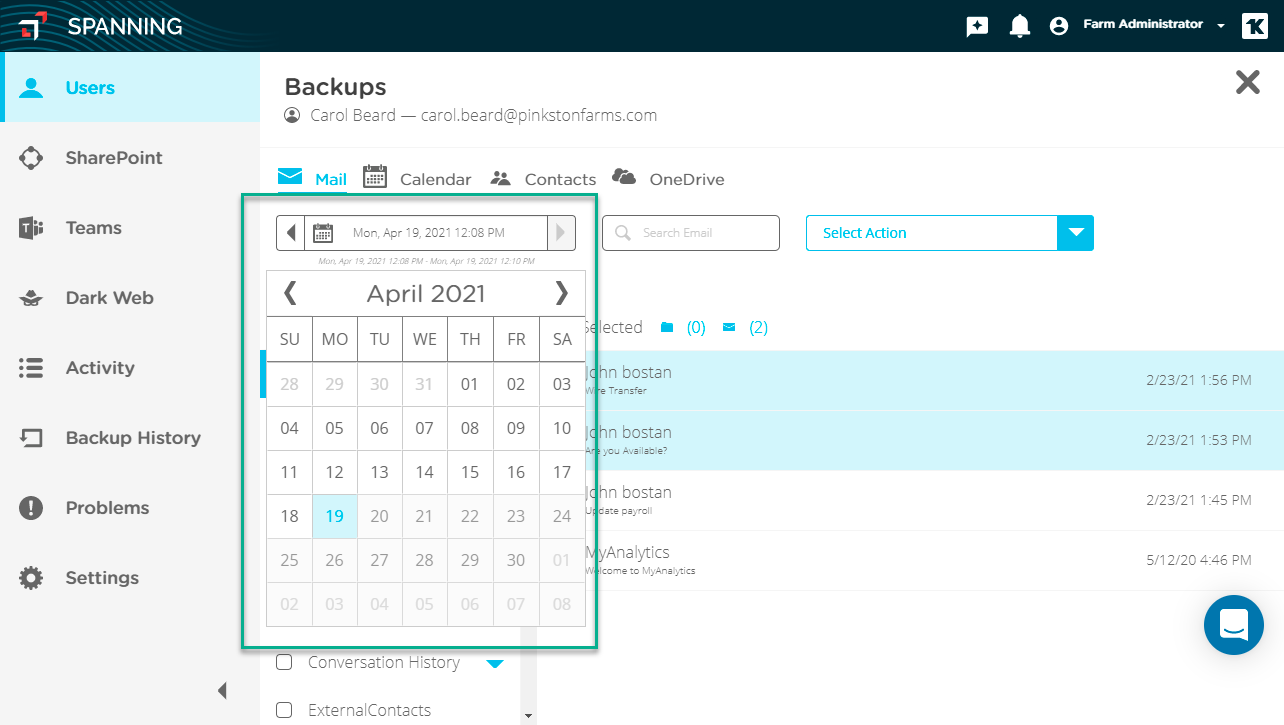
Task: Open the Welcome to MyAnalytics email
Action: pos(910,560)
